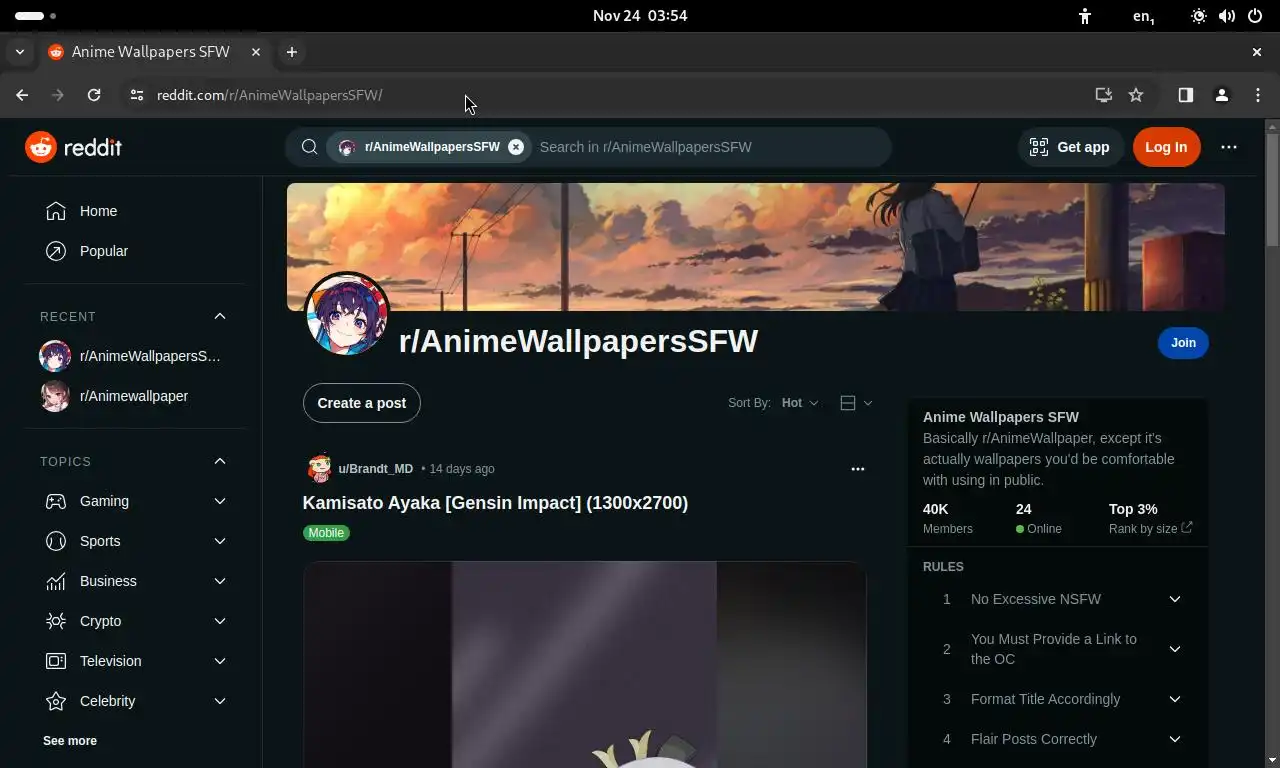Click the address bar URL
This screenshot has width=1280, height=768.
click(x=270, y=95)
